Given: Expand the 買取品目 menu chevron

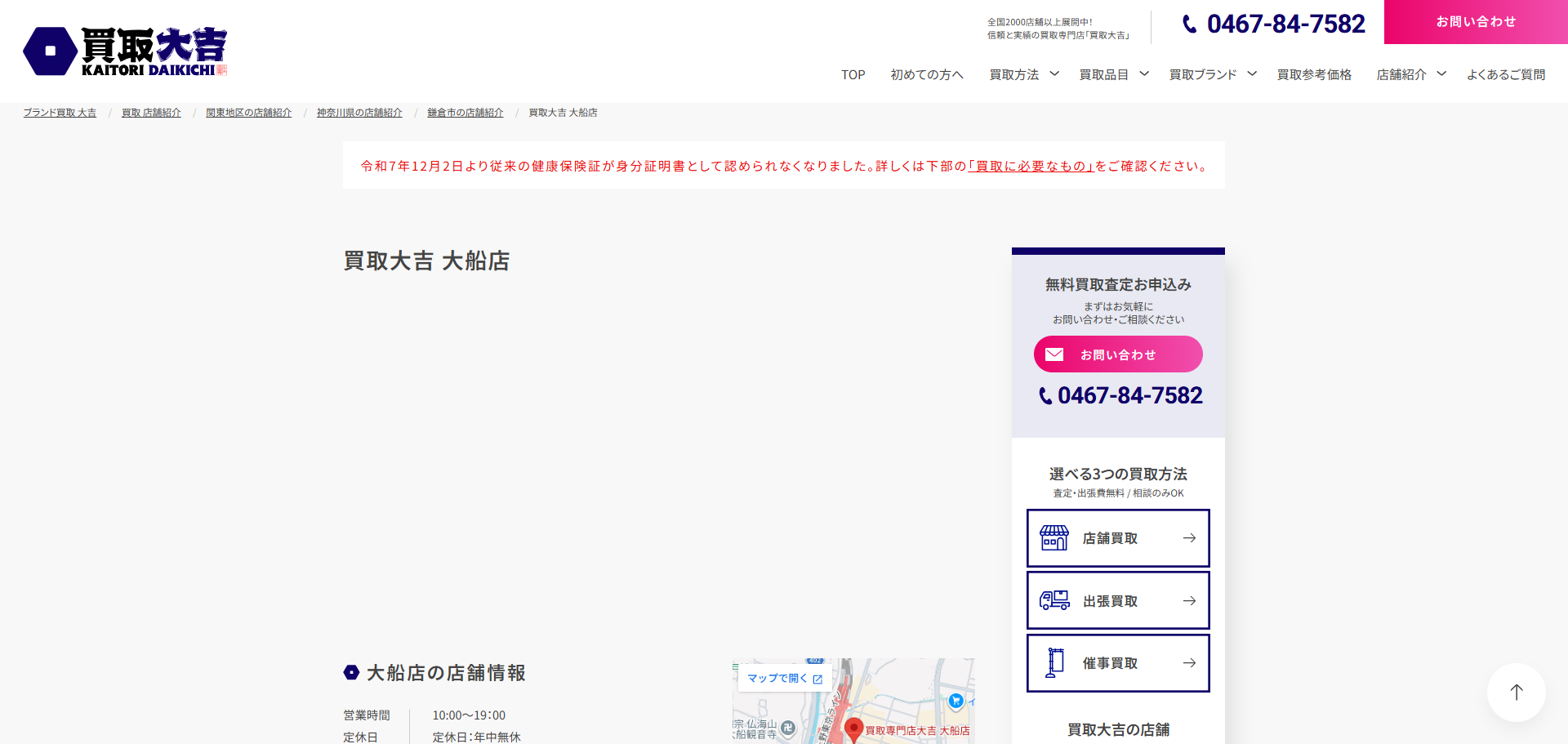Looking at the screenshot, I should pyautogui.click(x=1144, y=74).
